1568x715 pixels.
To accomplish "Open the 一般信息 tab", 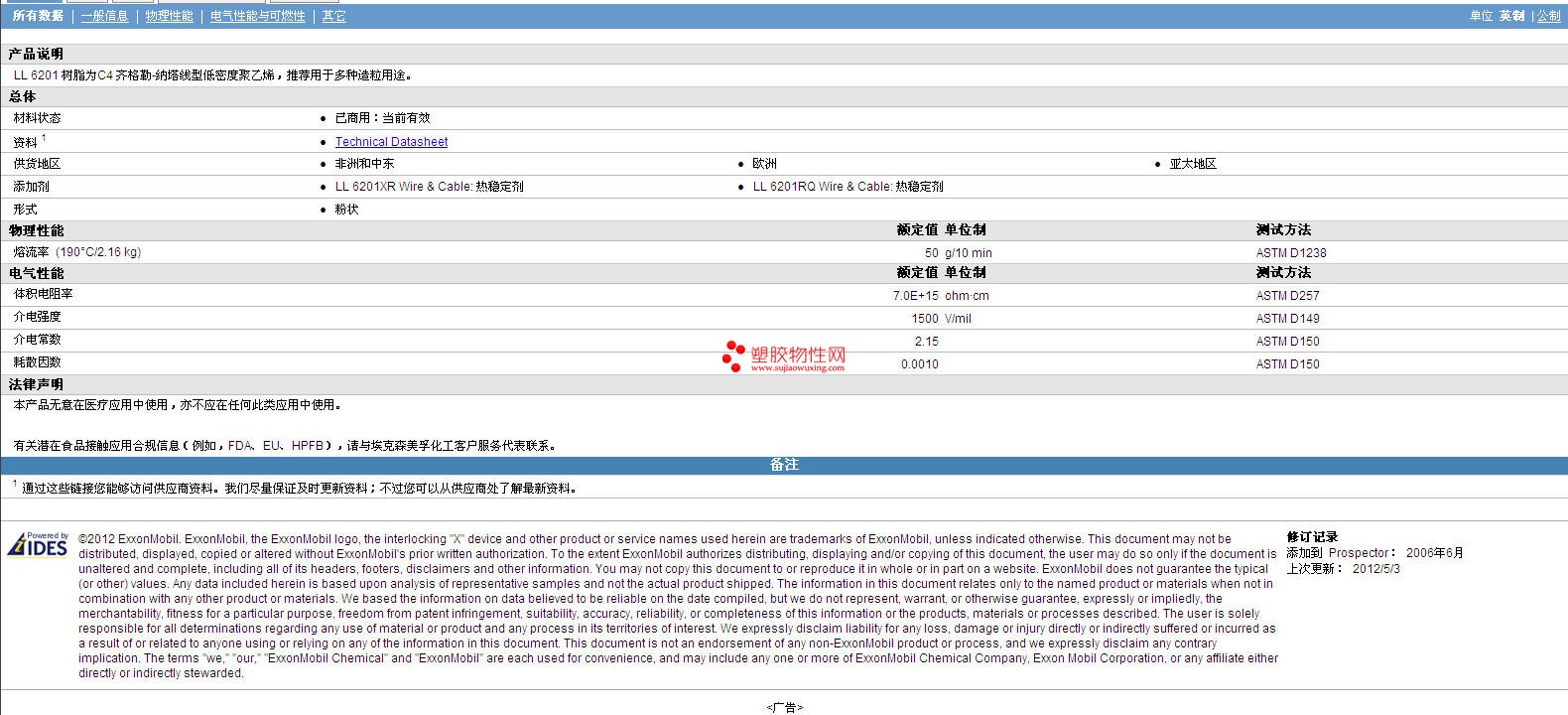I will (x=104, y=16).
